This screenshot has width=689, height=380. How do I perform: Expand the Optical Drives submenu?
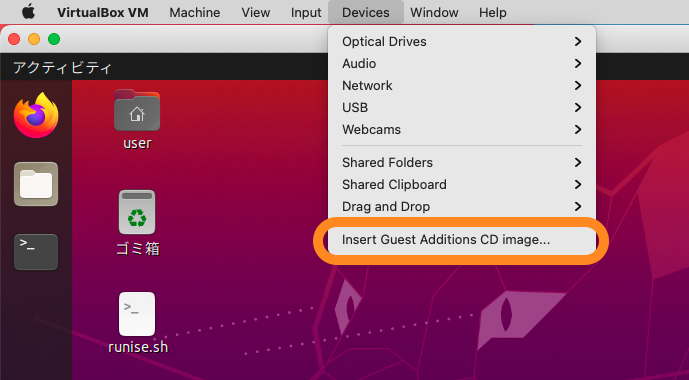[x=462, y=41]
